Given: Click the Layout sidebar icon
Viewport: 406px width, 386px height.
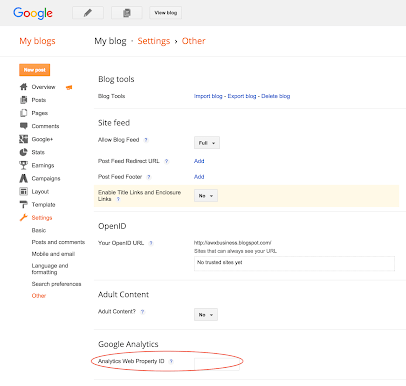Looking at the screenshot, I should [x=23, y=191].
